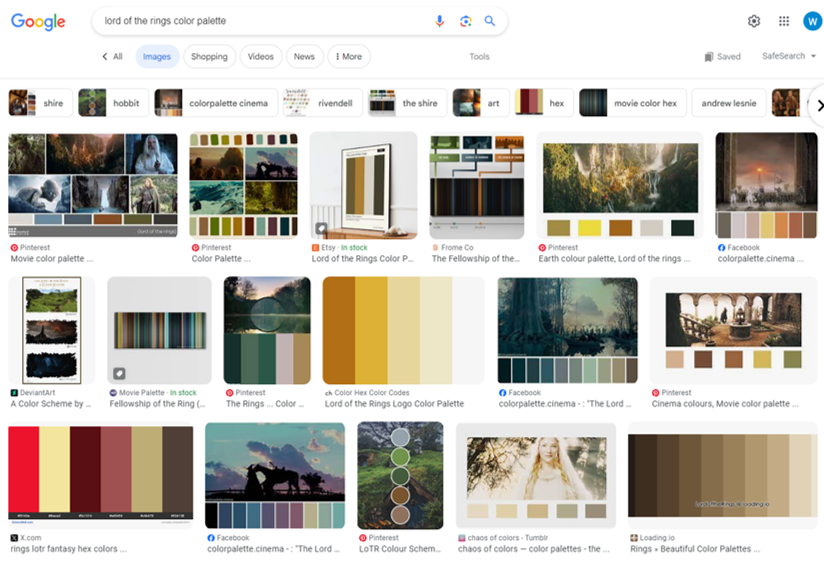The image size is (824, 565).
Task: Expand the SafeSearch dropdown
Action: [788, 56]
